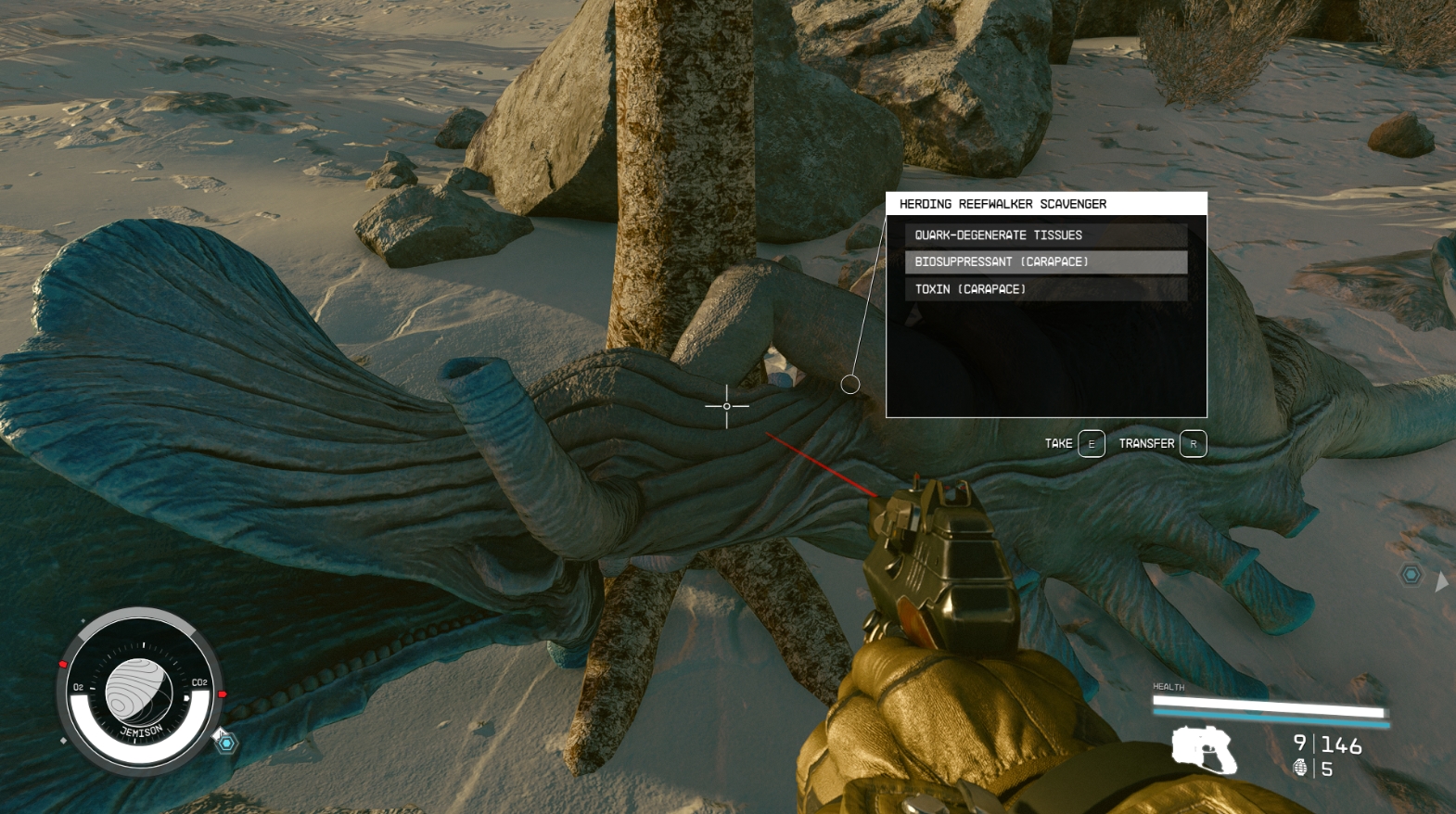Select Toxin (Carapace) loot entry

click(1045, 289)
